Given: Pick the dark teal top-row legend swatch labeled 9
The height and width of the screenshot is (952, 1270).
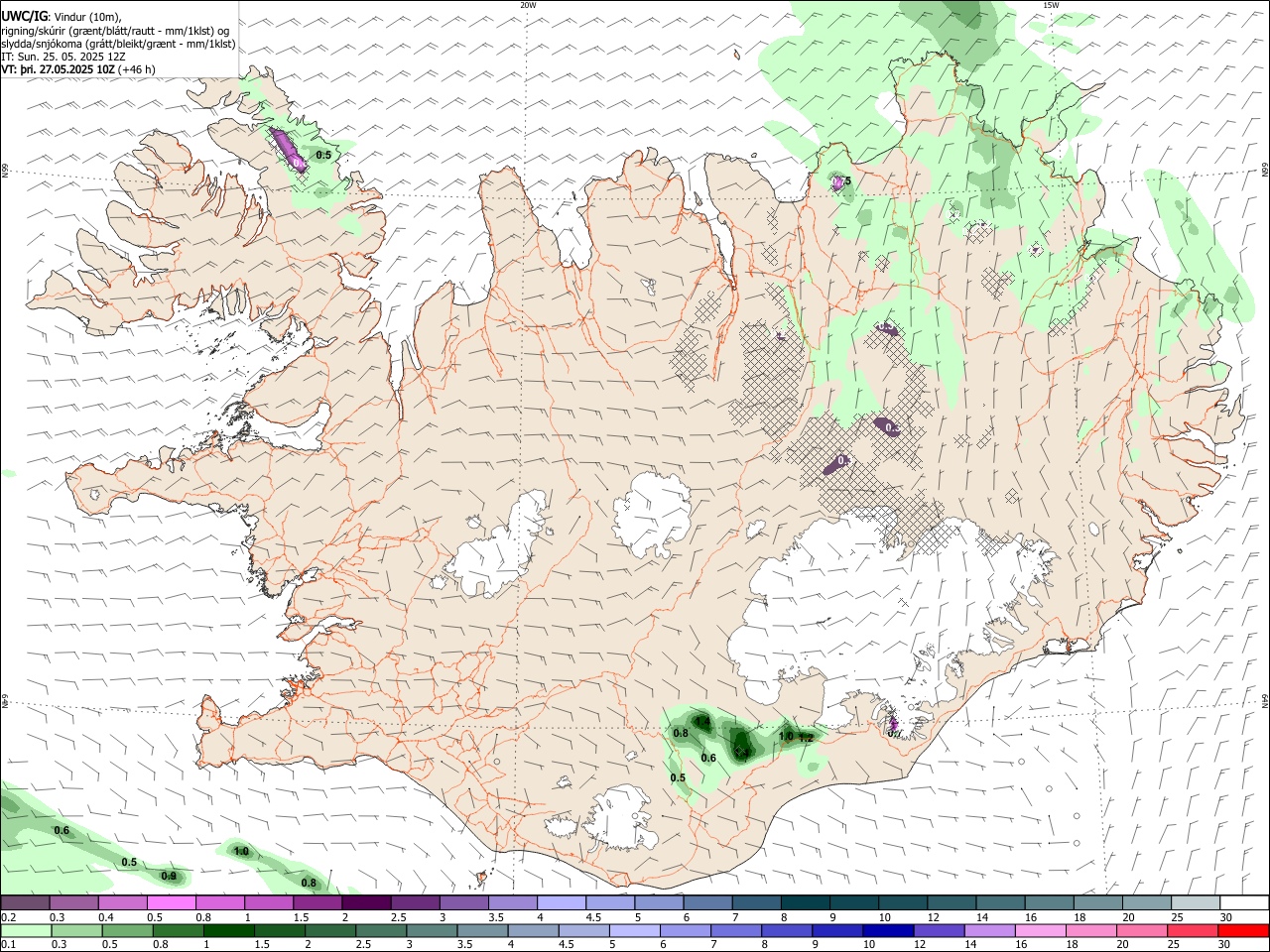Looking at the screenshot, I should click(854, 903).
